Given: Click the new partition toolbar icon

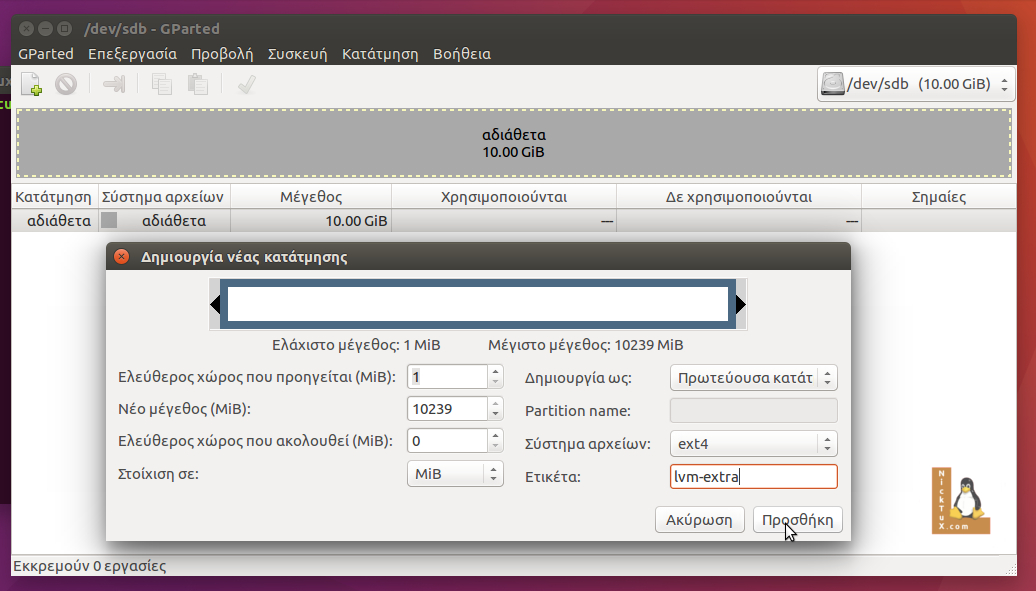Looking at the screenshot, I should tap(31, 85).
